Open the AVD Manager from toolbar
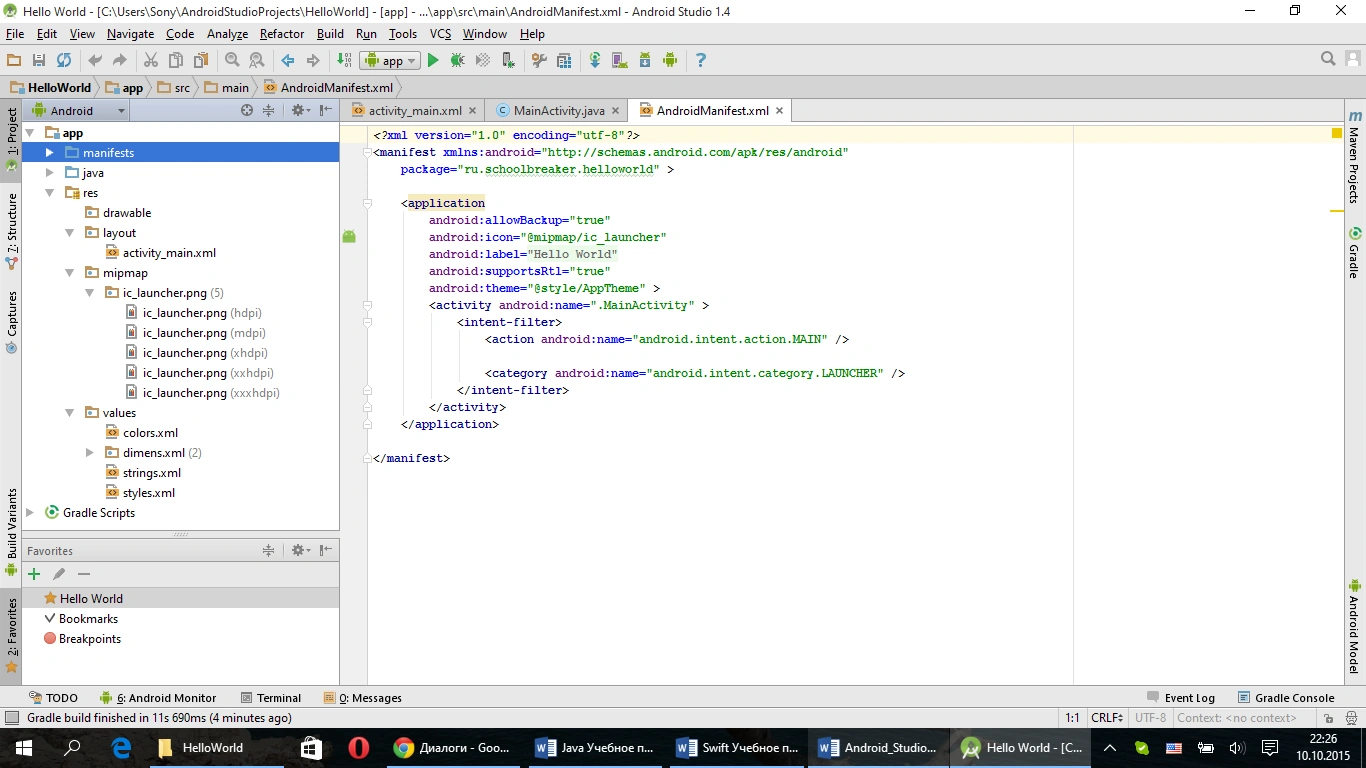The width and height of the screenshot is (1366, 768). coord(619,61)
